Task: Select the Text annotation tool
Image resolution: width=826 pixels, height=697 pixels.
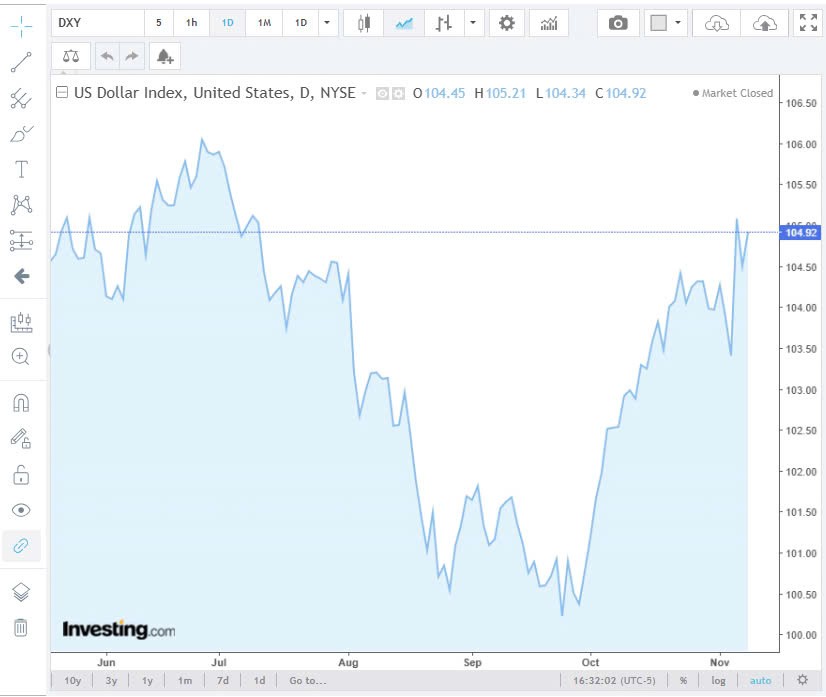Action: (x=21, y=168)
